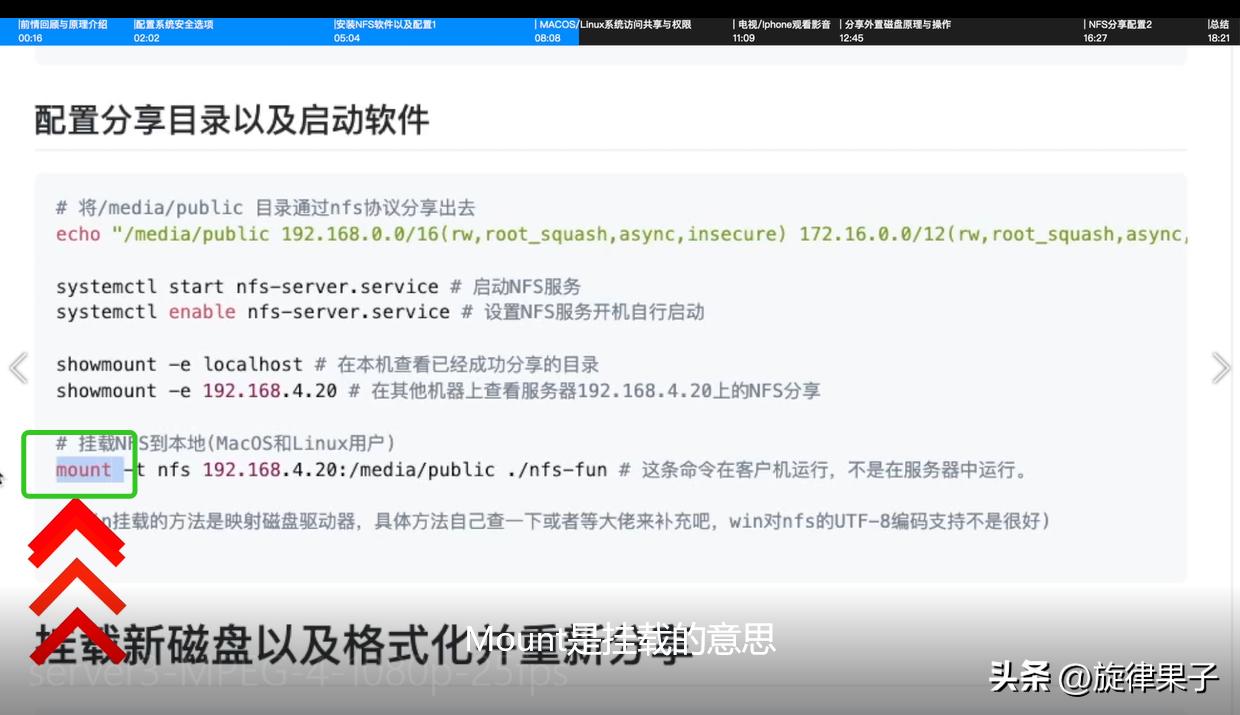
Task: Click the timestamp 08:08 marker
Action: click(x=546, y=37)
